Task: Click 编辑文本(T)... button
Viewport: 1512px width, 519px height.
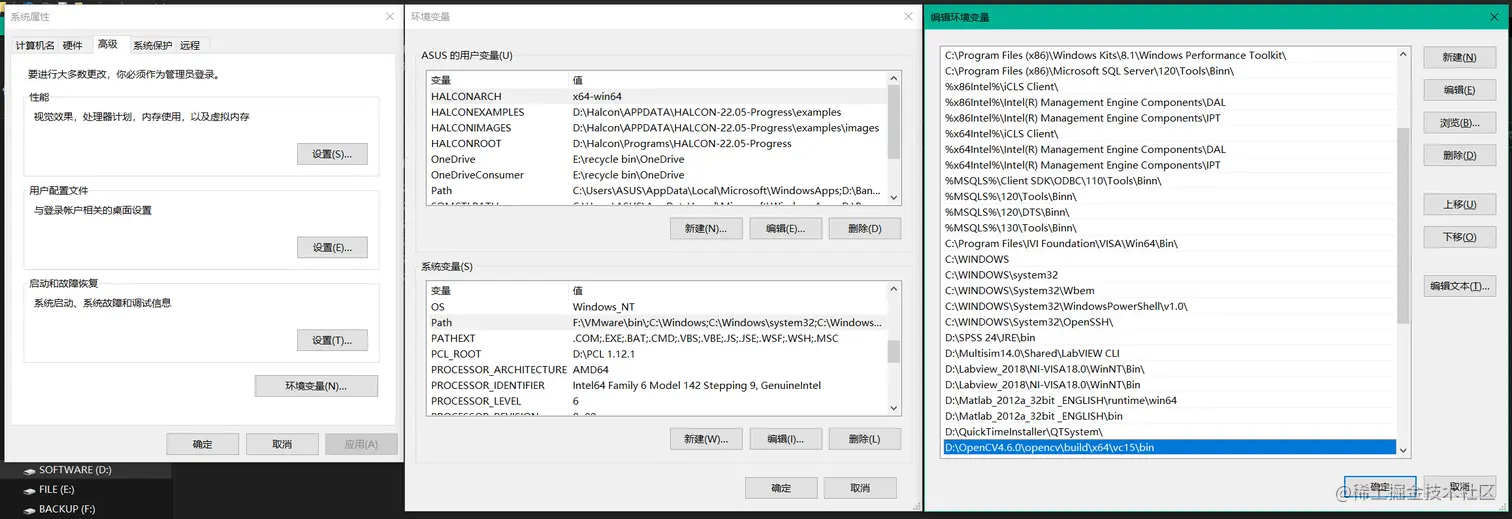Action: [1460, 286]
